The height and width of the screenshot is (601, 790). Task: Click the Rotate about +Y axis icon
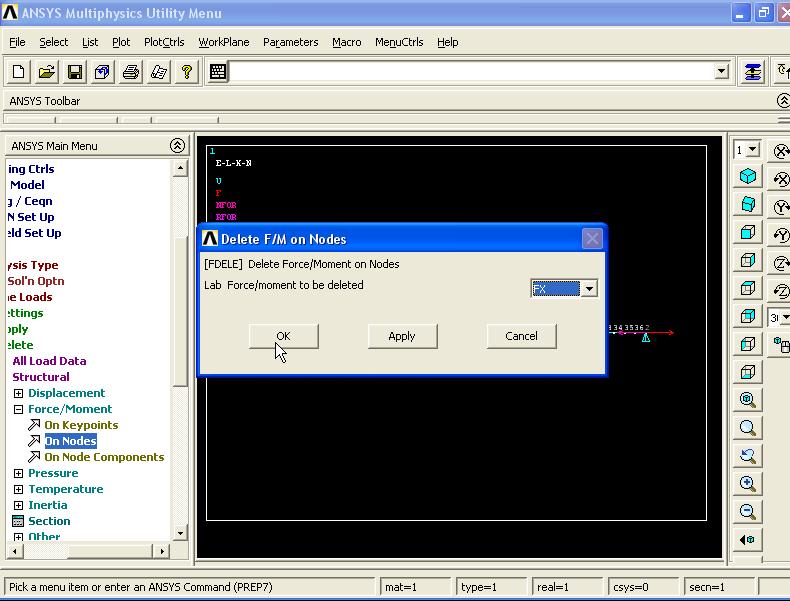tap(781, 207)
